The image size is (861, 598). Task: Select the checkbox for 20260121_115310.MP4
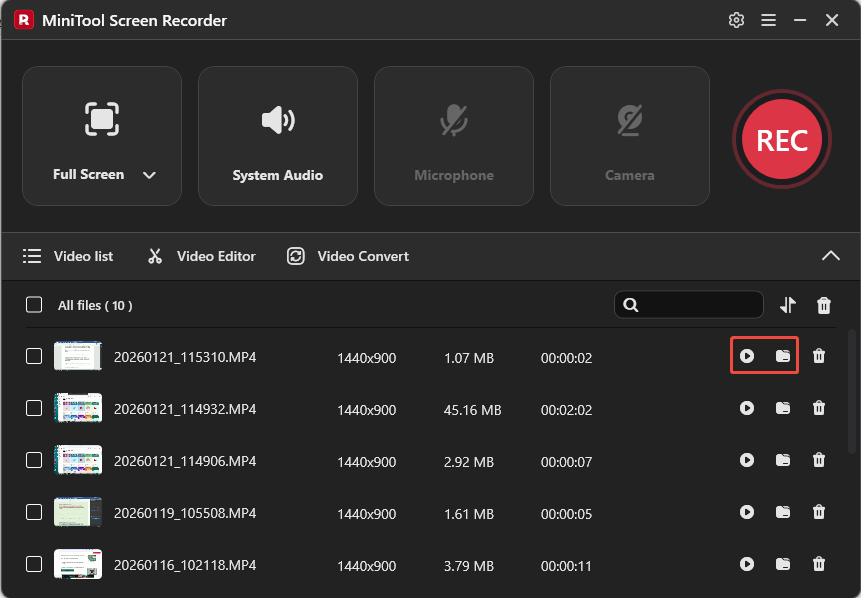(x=33, y=356)
